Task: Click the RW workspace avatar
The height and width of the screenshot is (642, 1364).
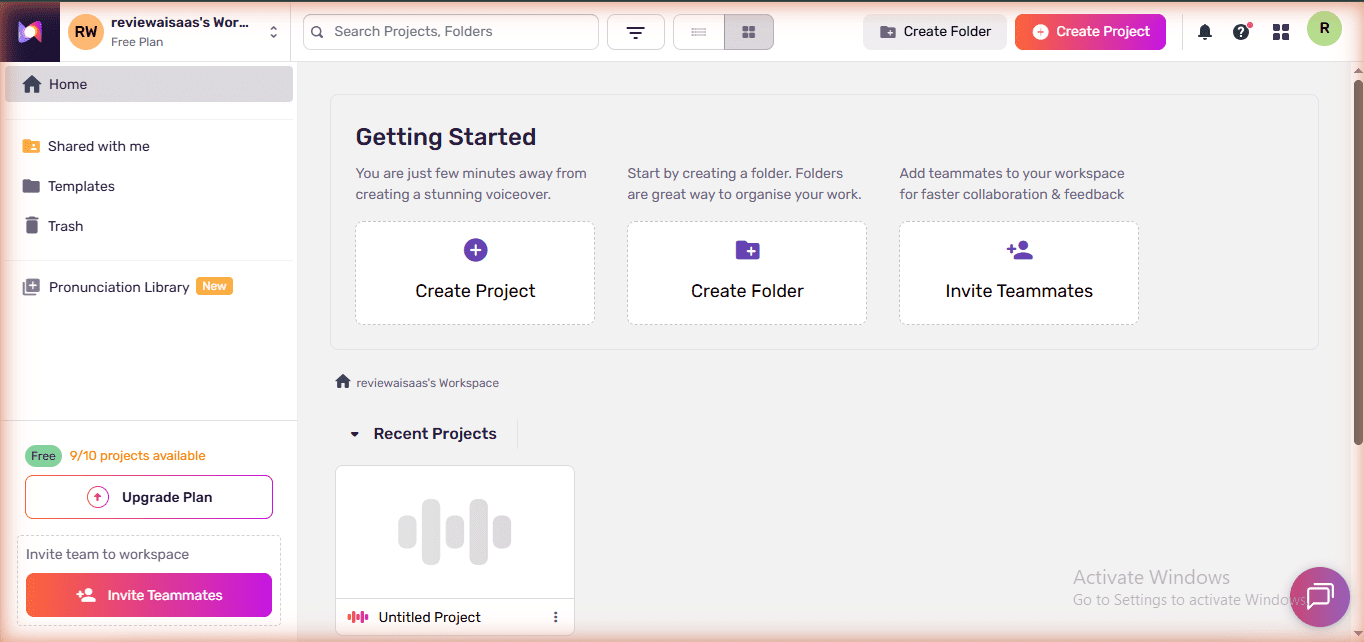Action: (86, 32)
